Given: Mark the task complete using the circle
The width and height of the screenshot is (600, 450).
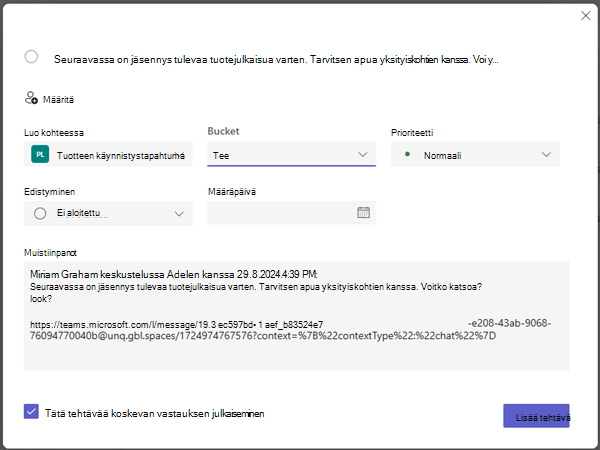Looking at the screenshot, I should click(x=31, y=57).
